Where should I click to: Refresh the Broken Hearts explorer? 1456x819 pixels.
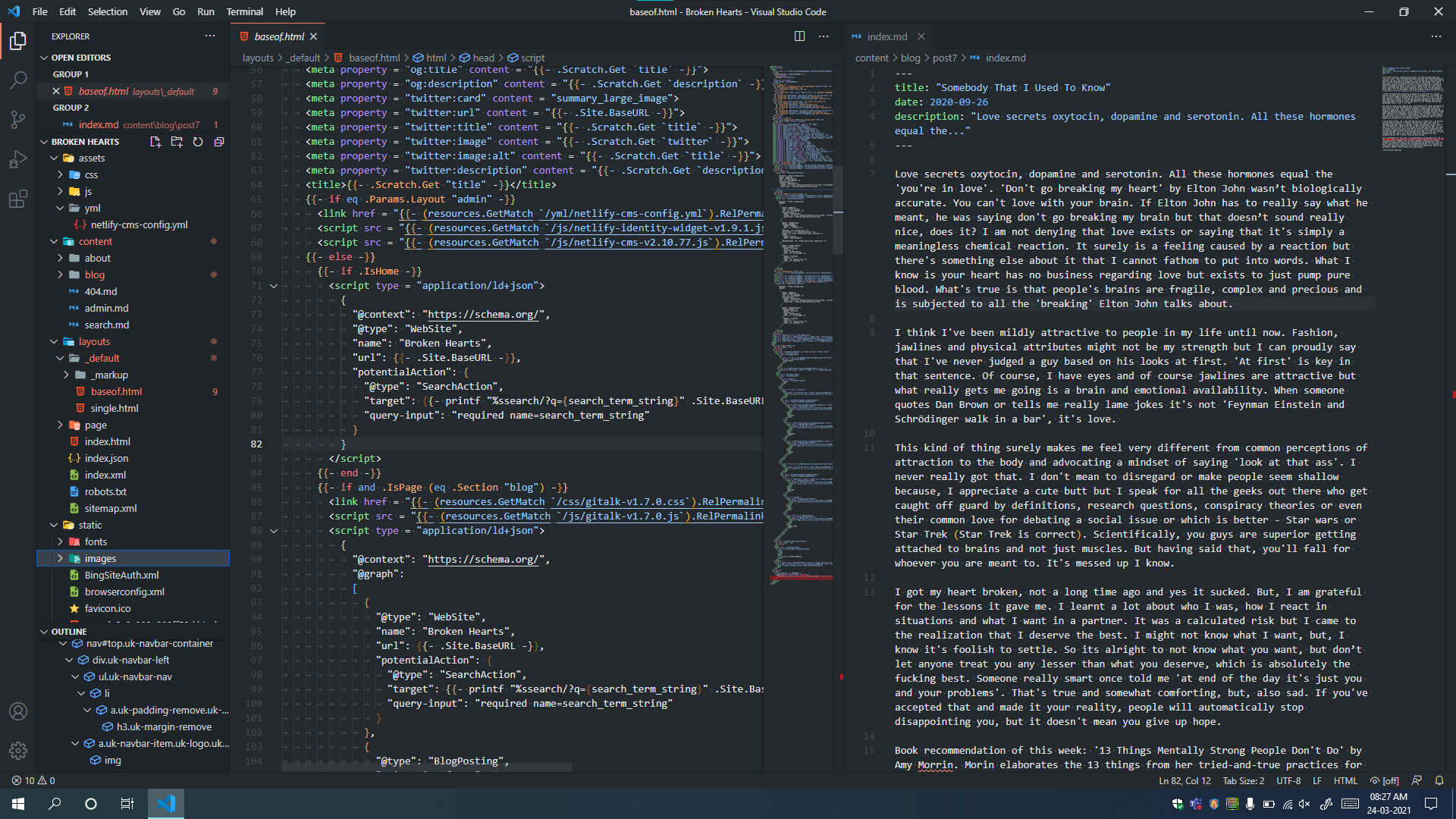[198, 142]
